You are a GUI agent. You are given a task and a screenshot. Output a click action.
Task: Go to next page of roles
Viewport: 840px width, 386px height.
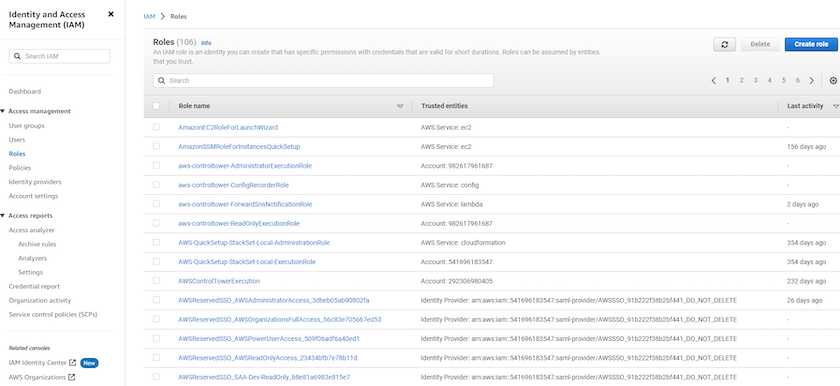click(812, 81)
